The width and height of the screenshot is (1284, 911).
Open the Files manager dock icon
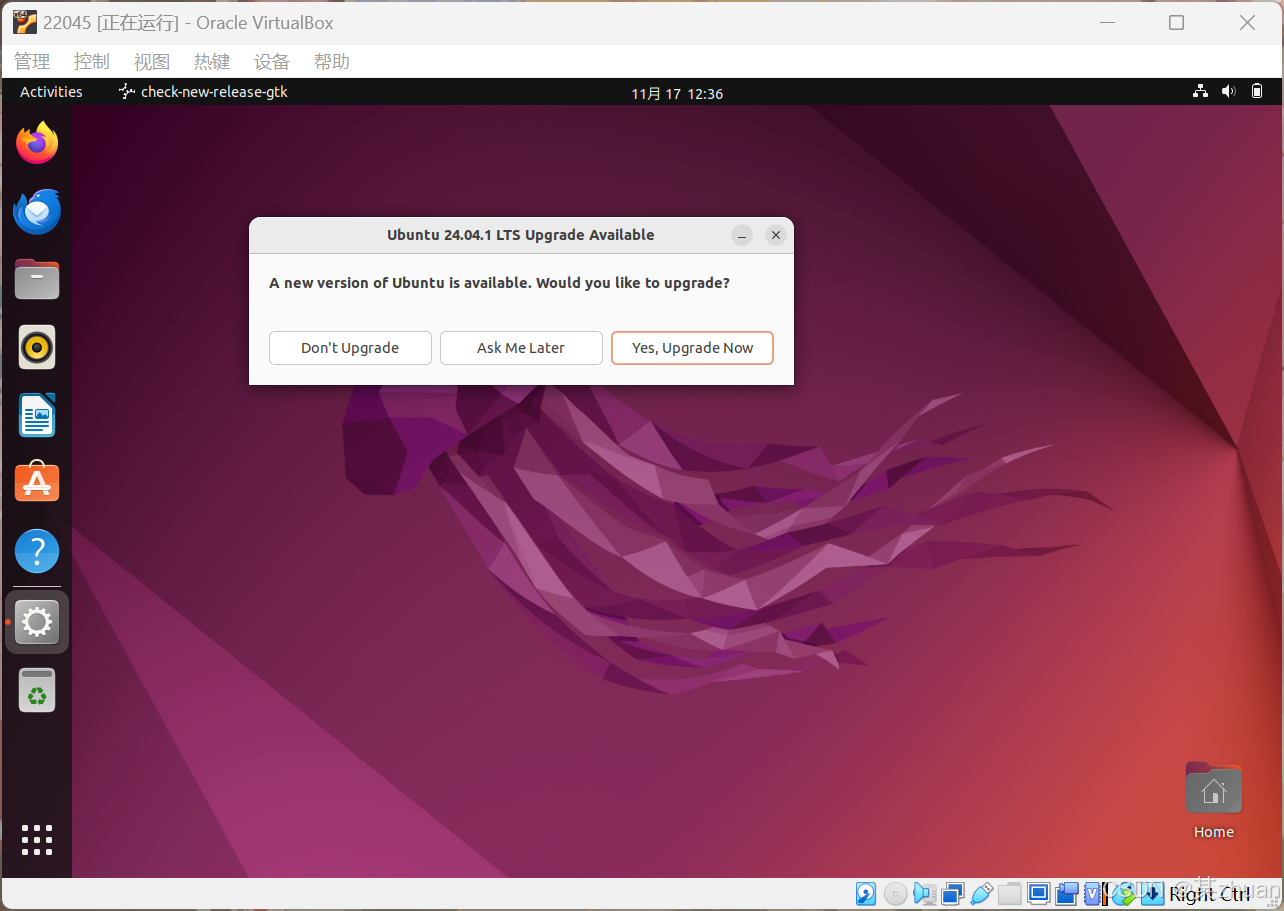(37, 279)
